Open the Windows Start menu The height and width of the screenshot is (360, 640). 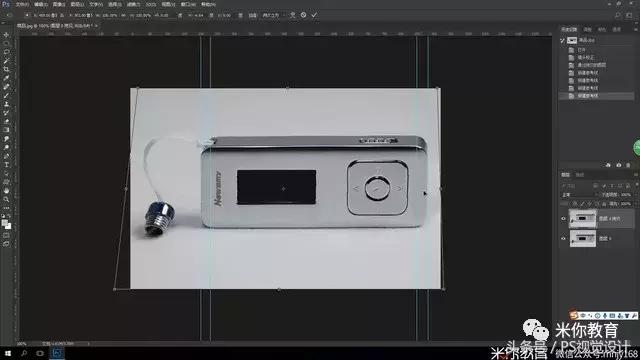coord(8,353)
